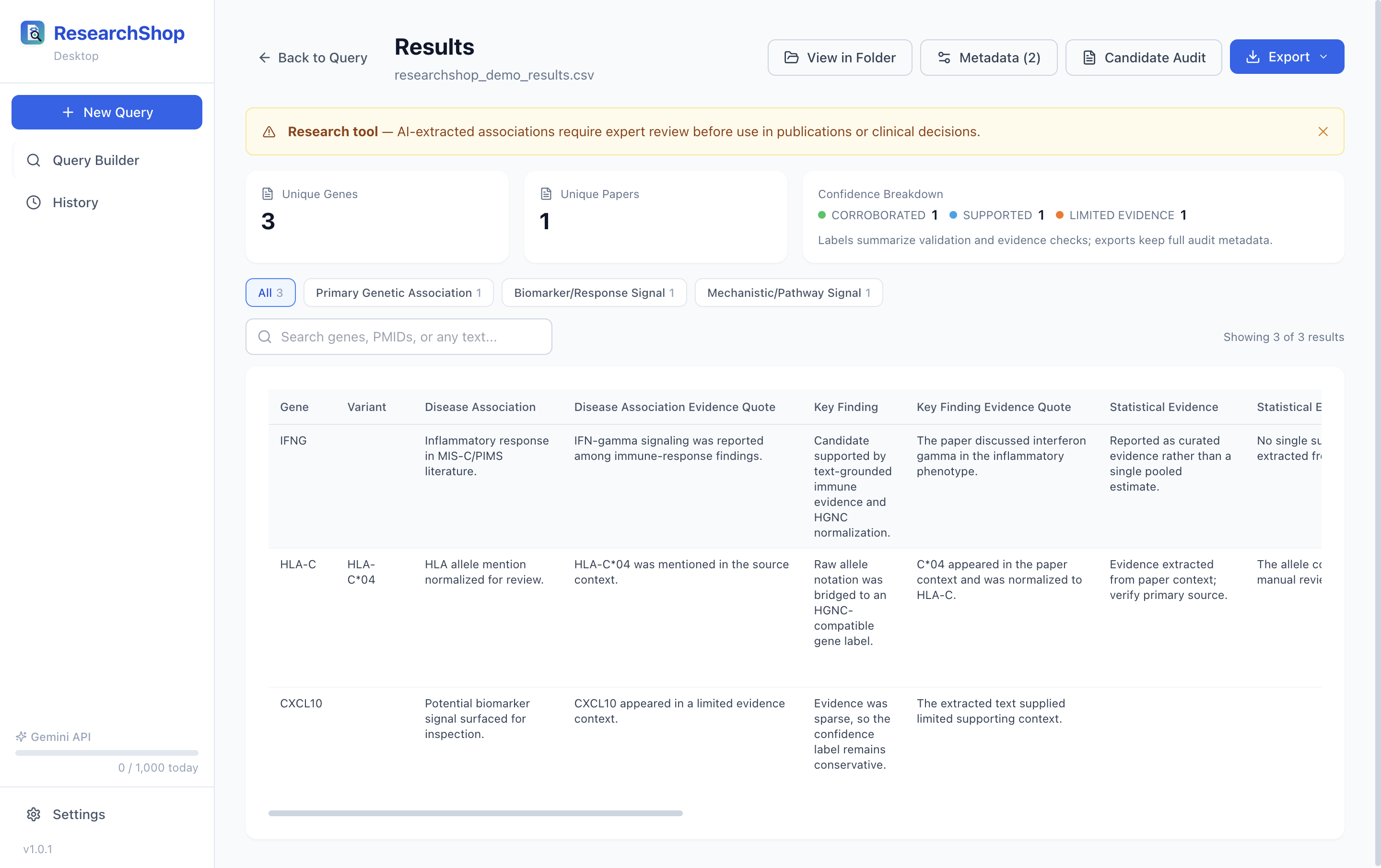Click the sliders icon in Metadata
Image resolution: width=1381 pixels, height=868 pixels.
tap(944, 58)
